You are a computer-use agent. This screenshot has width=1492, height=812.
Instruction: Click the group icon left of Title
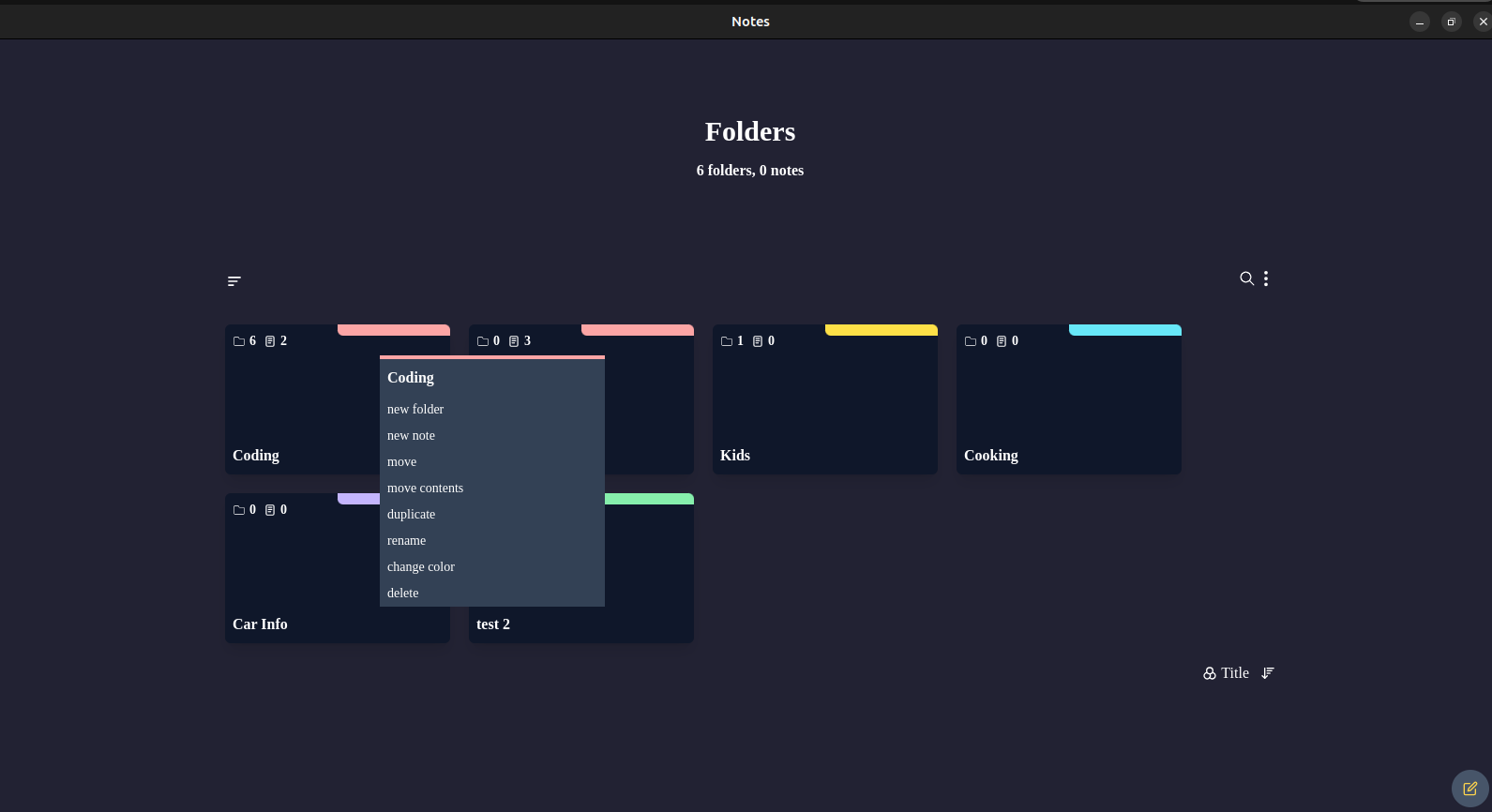tap(1210, 673)
